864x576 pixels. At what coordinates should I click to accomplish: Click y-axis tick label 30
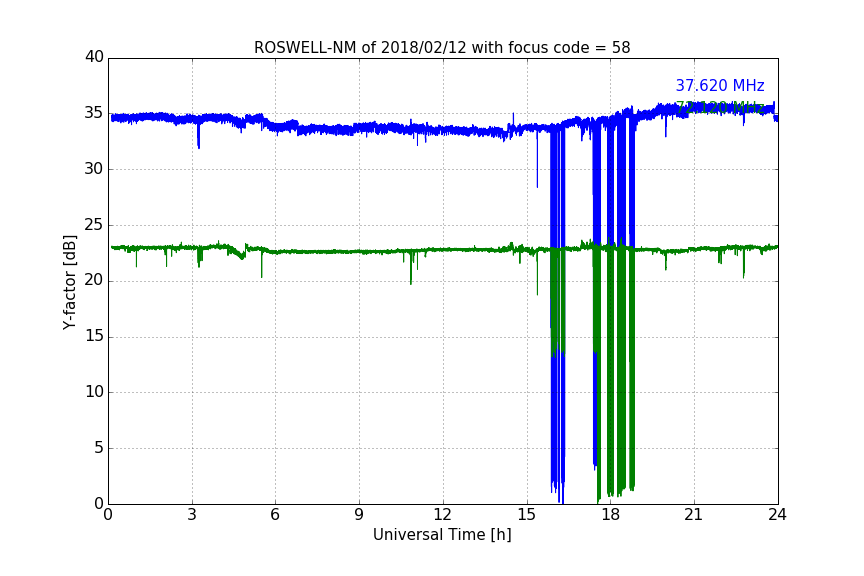click(x=94, y=169)
